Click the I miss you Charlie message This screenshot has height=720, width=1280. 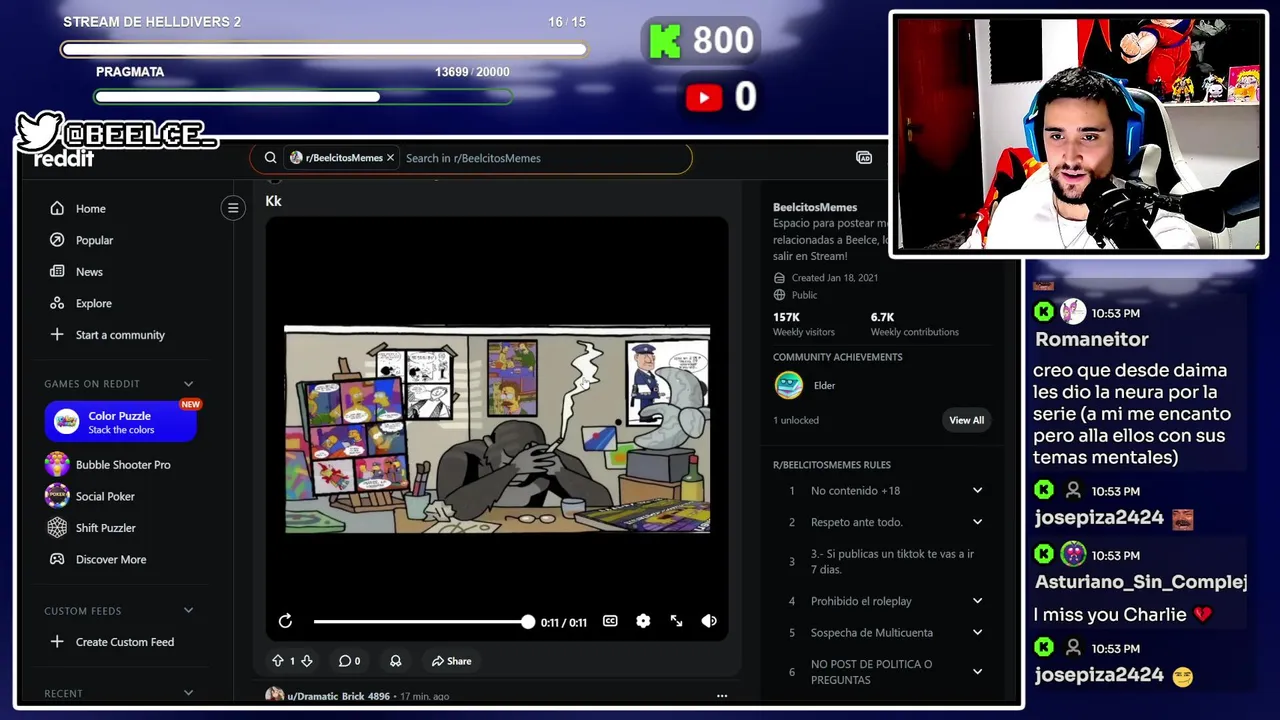(1122, 615)
